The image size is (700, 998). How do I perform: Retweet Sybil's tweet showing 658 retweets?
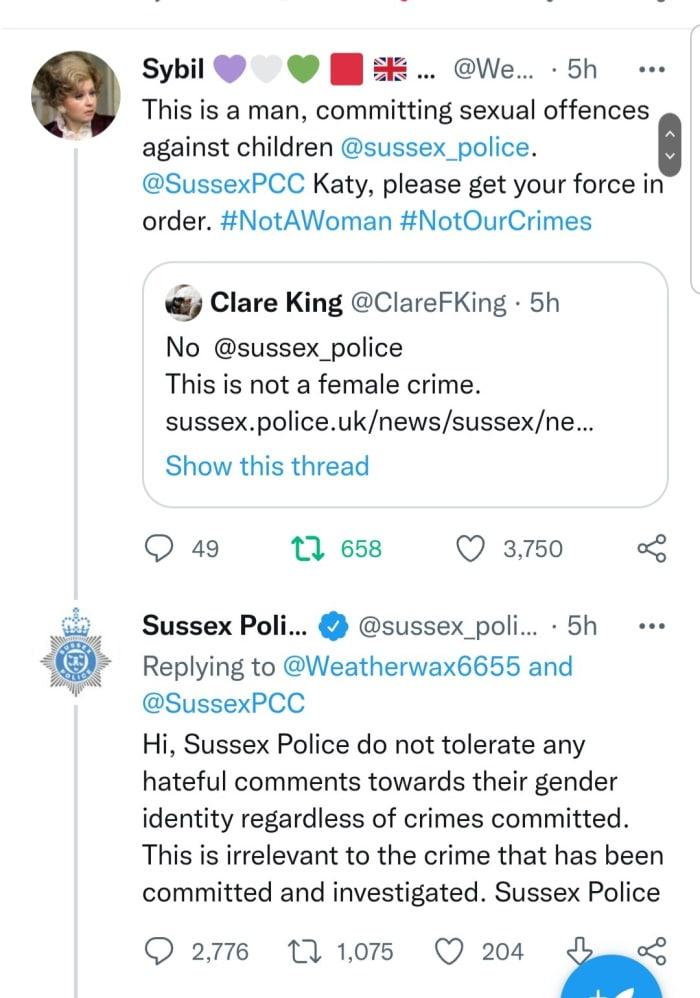[x=307, y=549]
